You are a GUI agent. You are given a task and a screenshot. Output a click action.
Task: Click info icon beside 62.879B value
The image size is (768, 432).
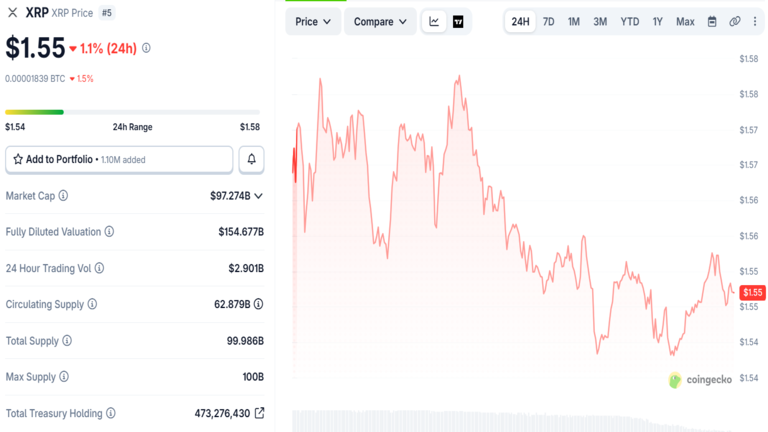258,304
